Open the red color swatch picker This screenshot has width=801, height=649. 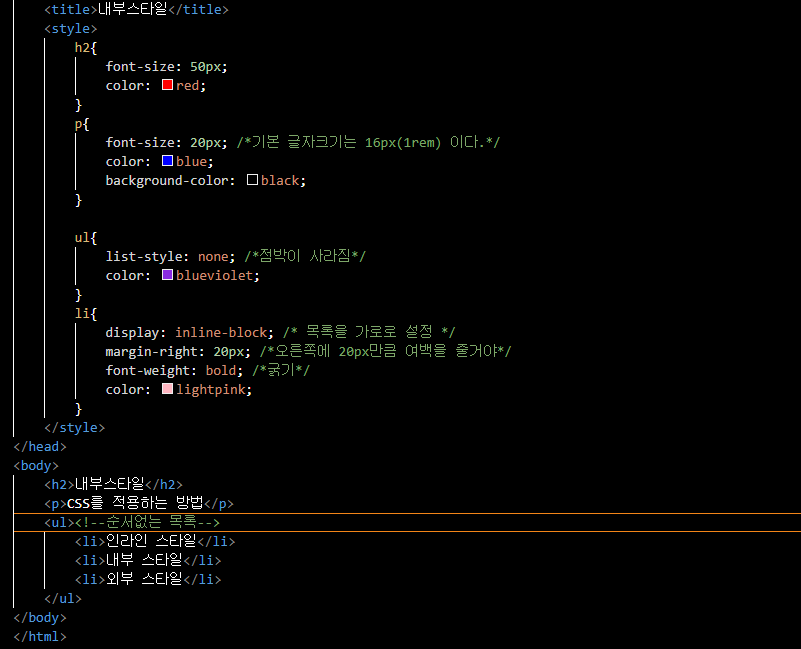pos(167,85)
